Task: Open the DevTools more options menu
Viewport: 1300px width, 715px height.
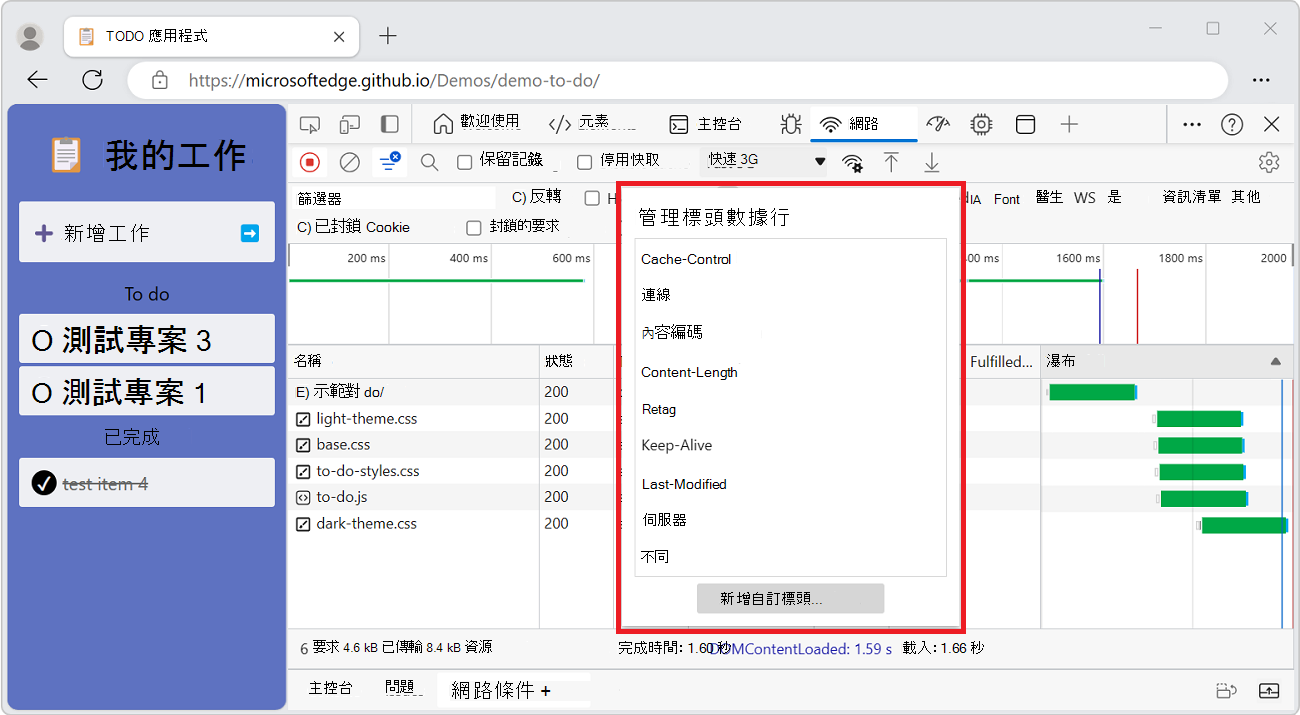Action: [x=1191, y=124]
